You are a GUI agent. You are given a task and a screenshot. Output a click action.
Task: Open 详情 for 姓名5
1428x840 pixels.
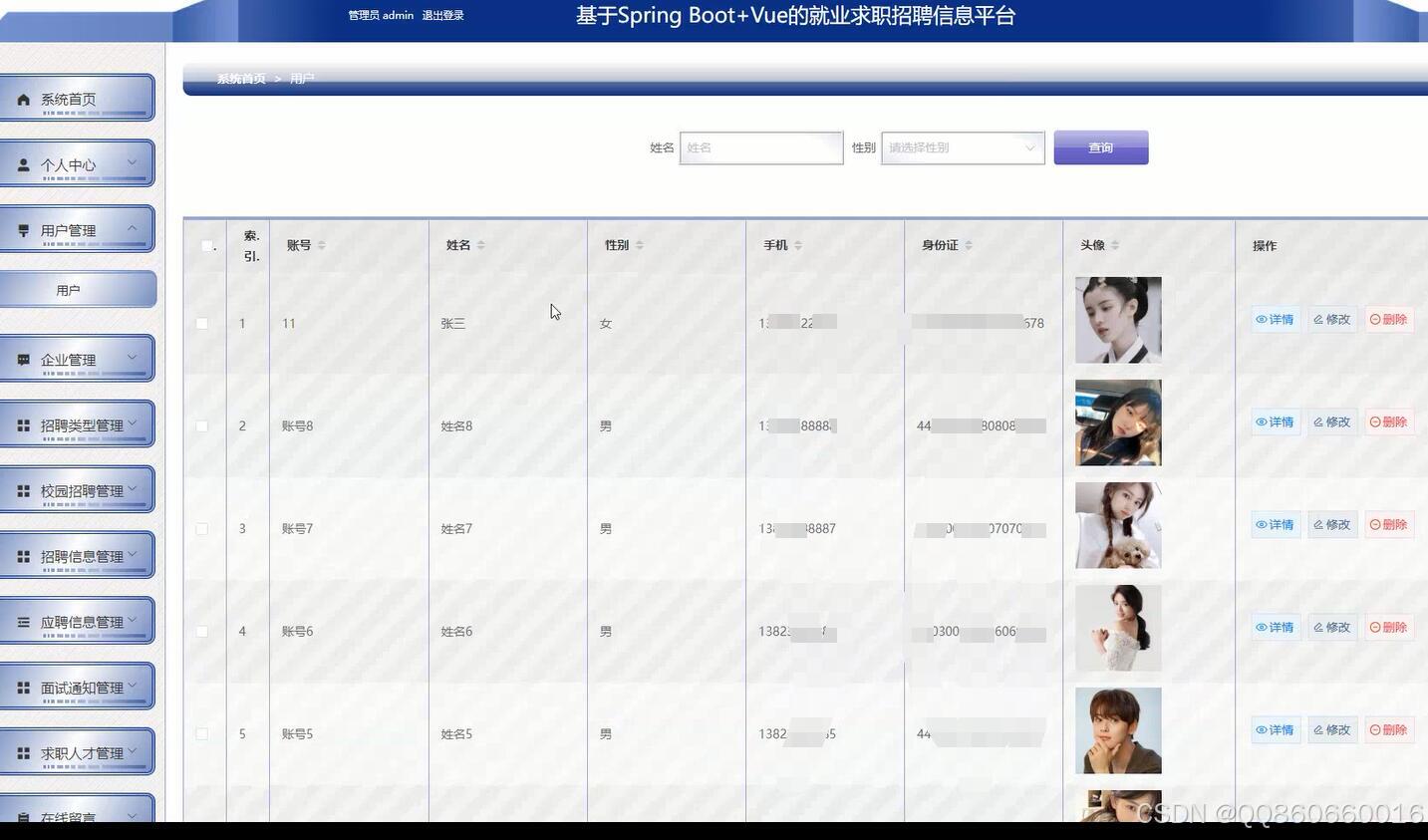tap(1276, 730)
